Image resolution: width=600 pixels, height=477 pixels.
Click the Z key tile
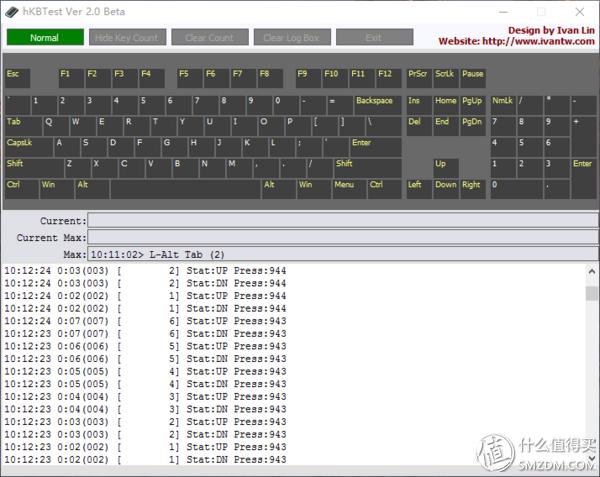[x=78, y=168]
